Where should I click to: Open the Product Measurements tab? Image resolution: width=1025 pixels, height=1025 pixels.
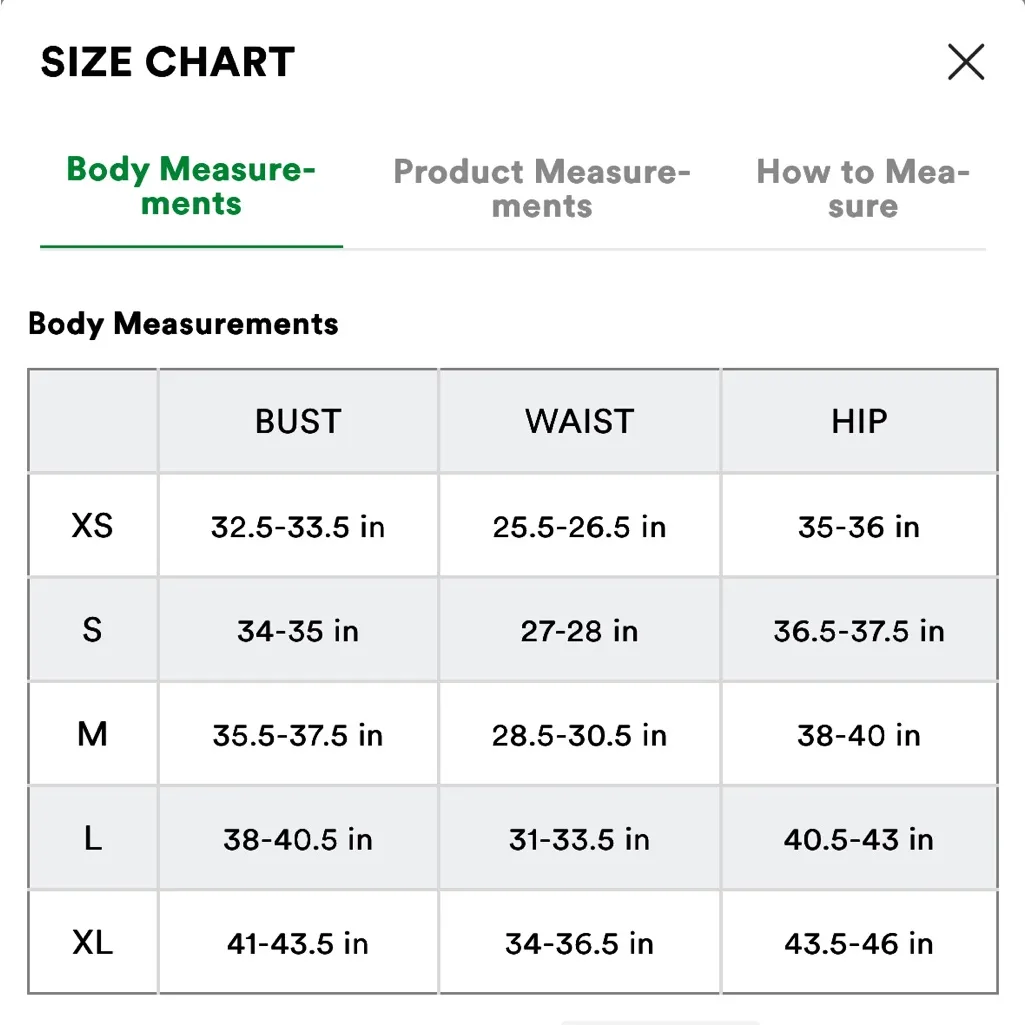pyautogui.click(x=542, y=189)
